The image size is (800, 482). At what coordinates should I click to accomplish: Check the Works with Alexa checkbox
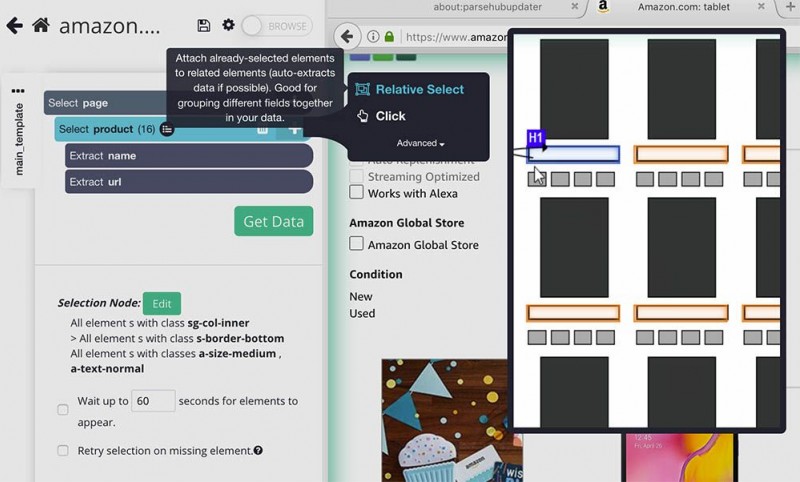[356, 192]
